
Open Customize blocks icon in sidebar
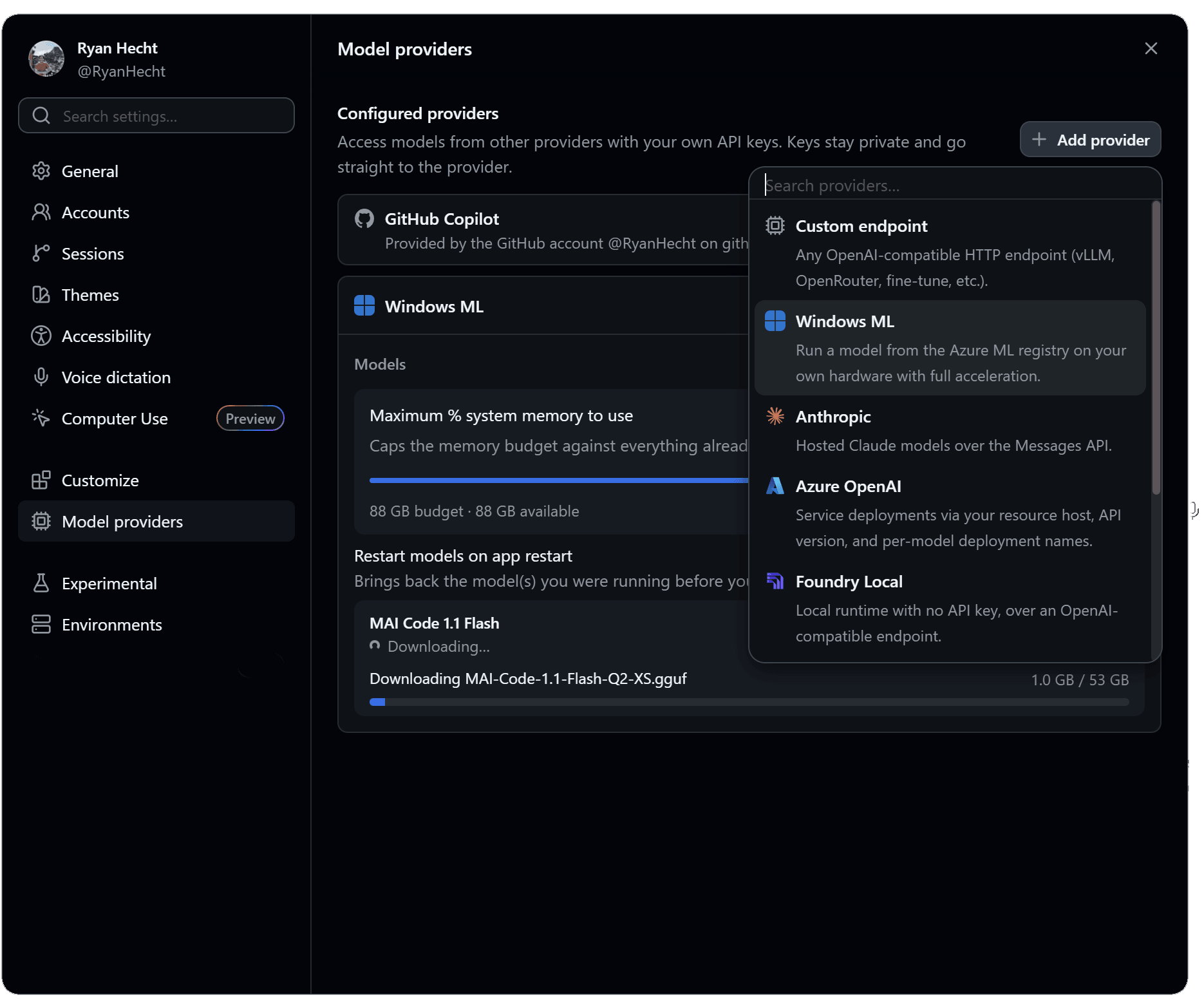[41, 480]
